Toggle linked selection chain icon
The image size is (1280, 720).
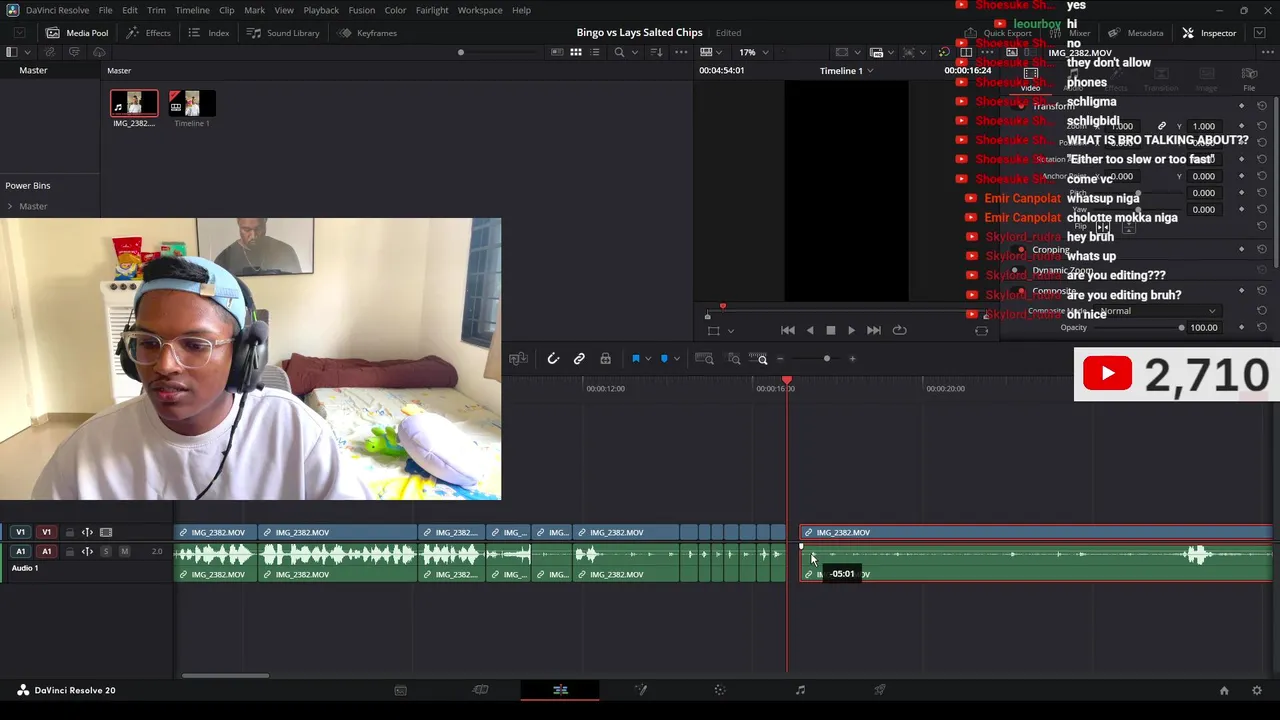coord(579,359)
